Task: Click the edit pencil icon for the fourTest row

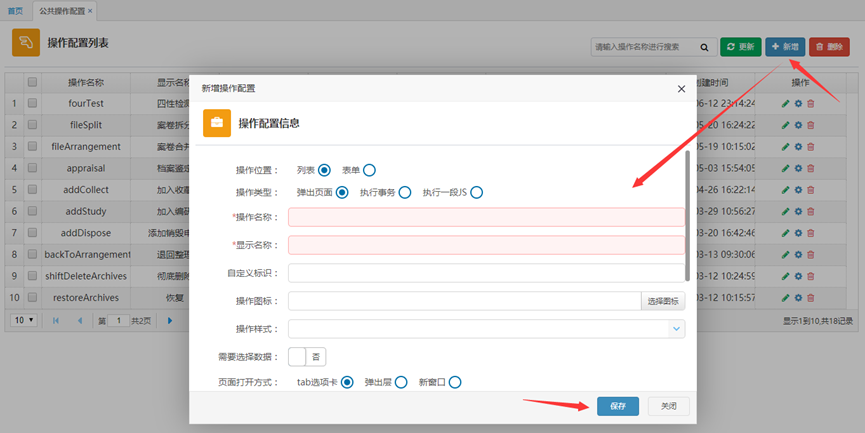Action: (786, 104)
